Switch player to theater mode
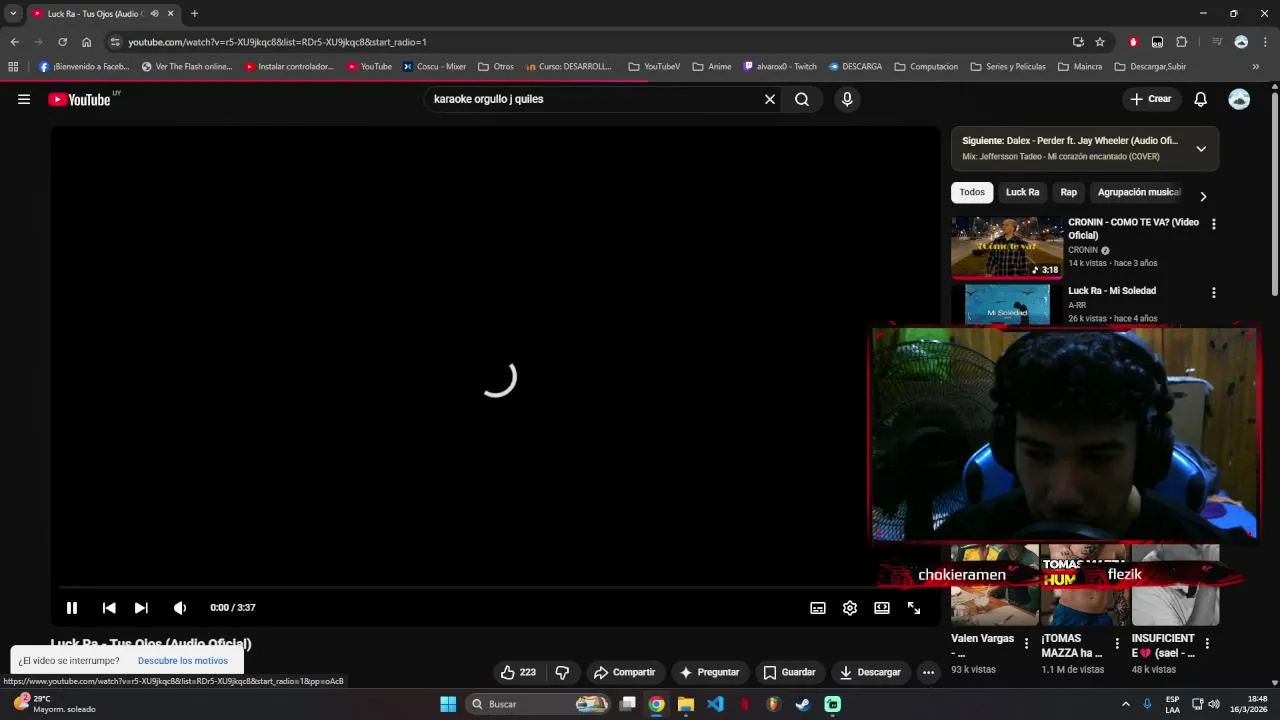Screen dimensions: 1280x720 point(882,608)
